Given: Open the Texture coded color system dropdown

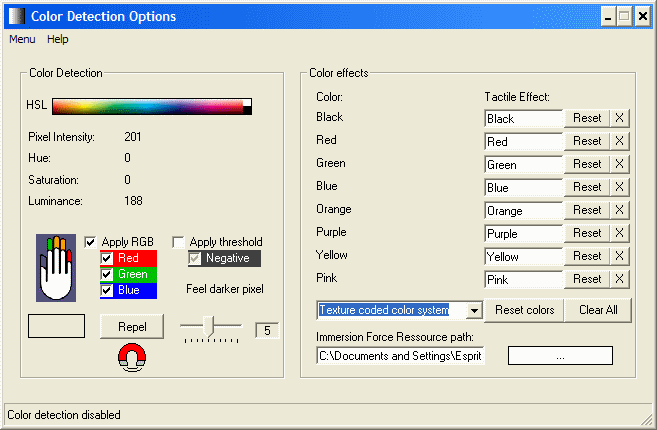Looking at the screenshot, I should [x=474, y=311].
